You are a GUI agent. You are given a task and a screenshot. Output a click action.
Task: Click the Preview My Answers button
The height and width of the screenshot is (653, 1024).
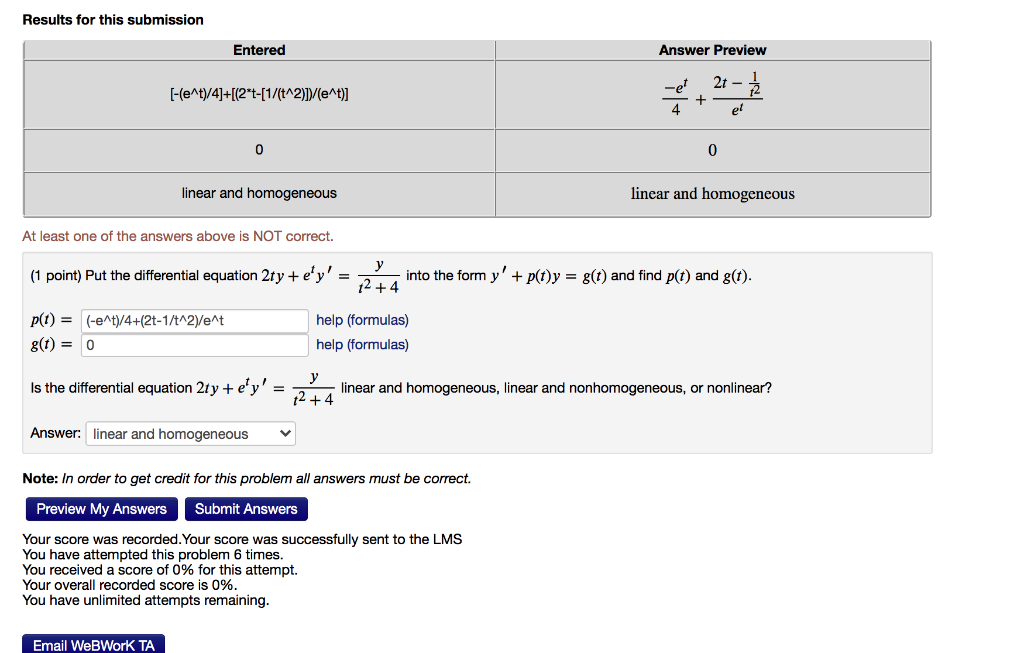pos(101,509)
